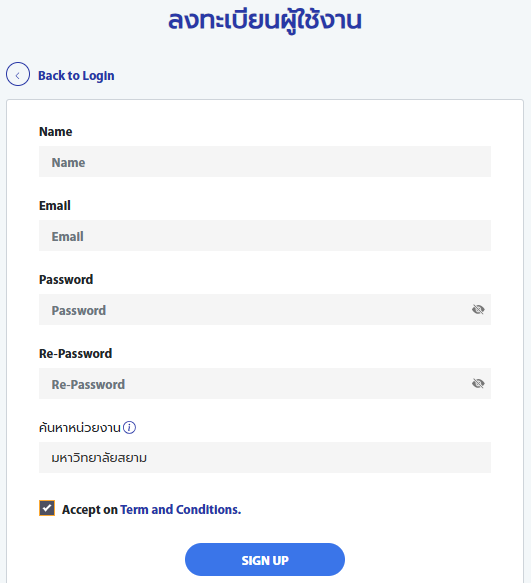The width and height of the screenshot is (531, 583).
Task: Click the circular back arrow icon
Action: 17,74
